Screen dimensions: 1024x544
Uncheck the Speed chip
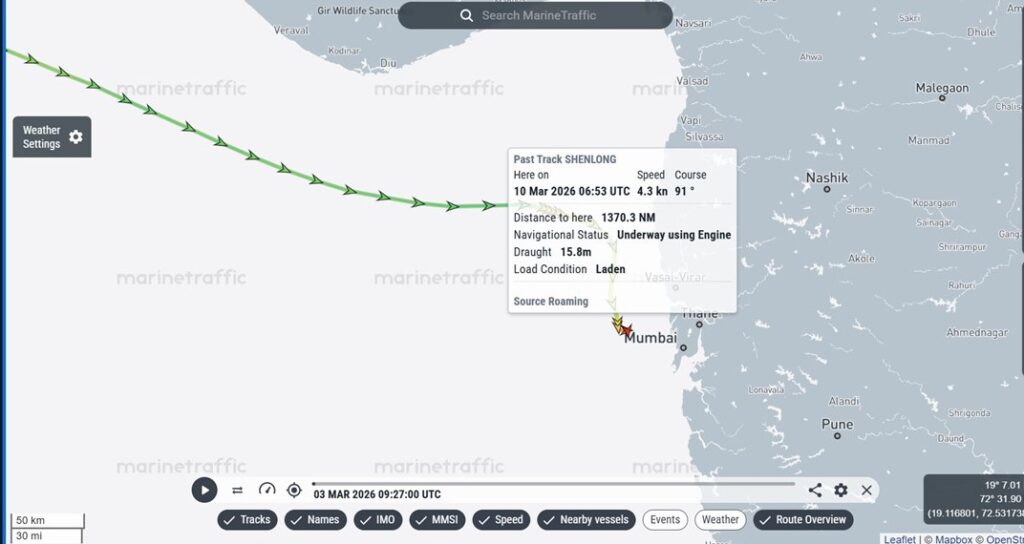pos(501,520)
